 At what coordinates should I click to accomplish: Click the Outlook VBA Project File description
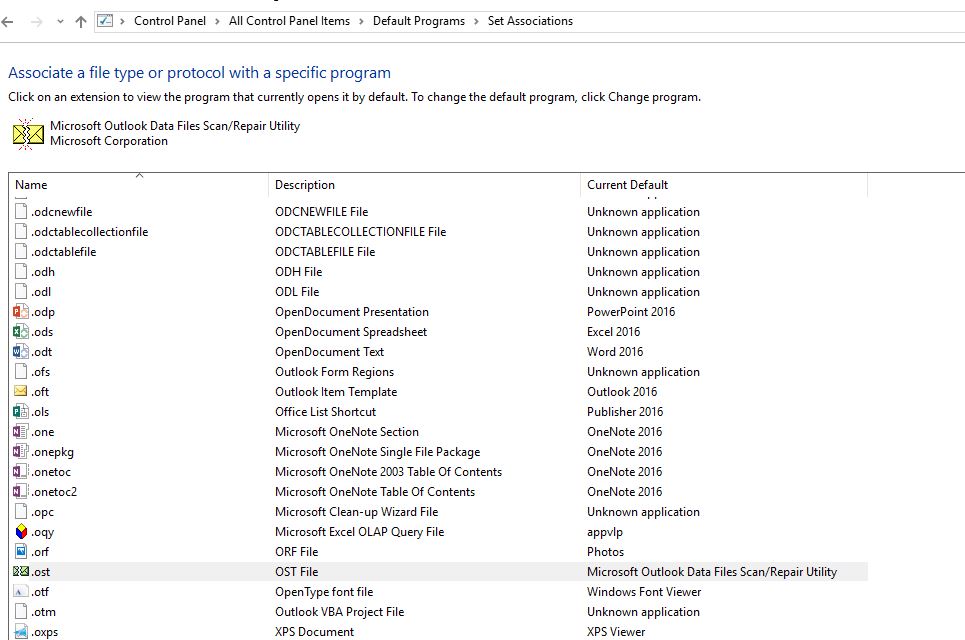[x=339, y=612]
